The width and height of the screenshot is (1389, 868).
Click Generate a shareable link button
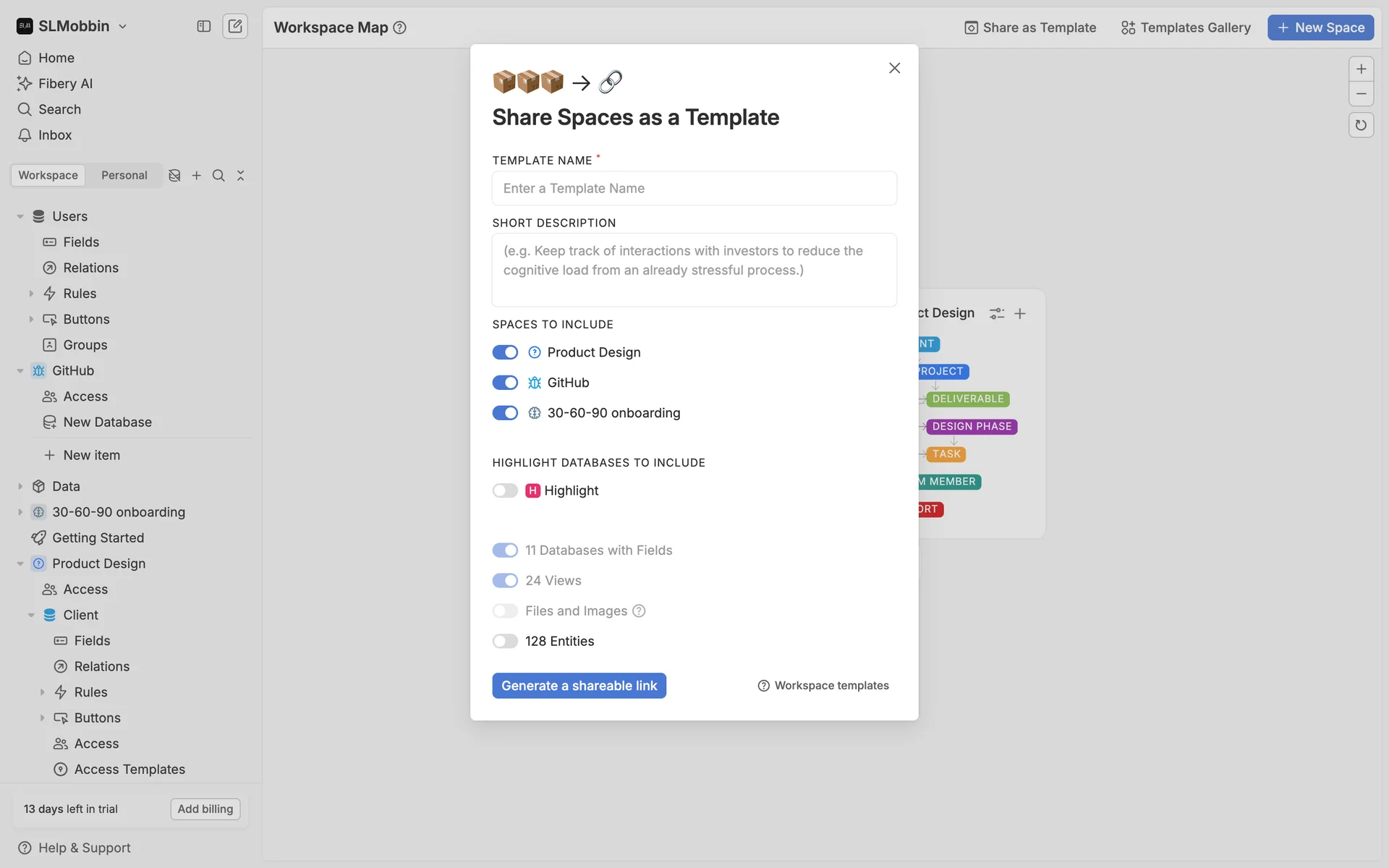pos(579,686)
